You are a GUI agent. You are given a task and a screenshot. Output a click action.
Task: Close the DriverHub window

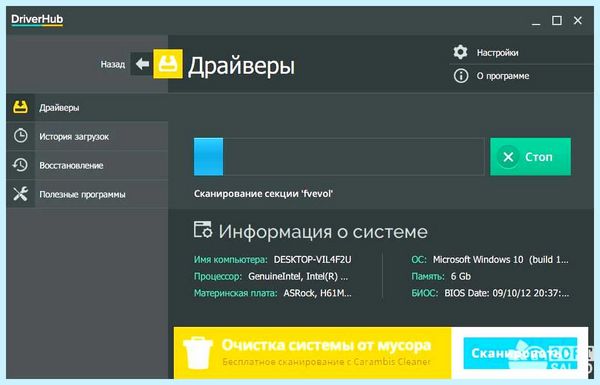578,20
